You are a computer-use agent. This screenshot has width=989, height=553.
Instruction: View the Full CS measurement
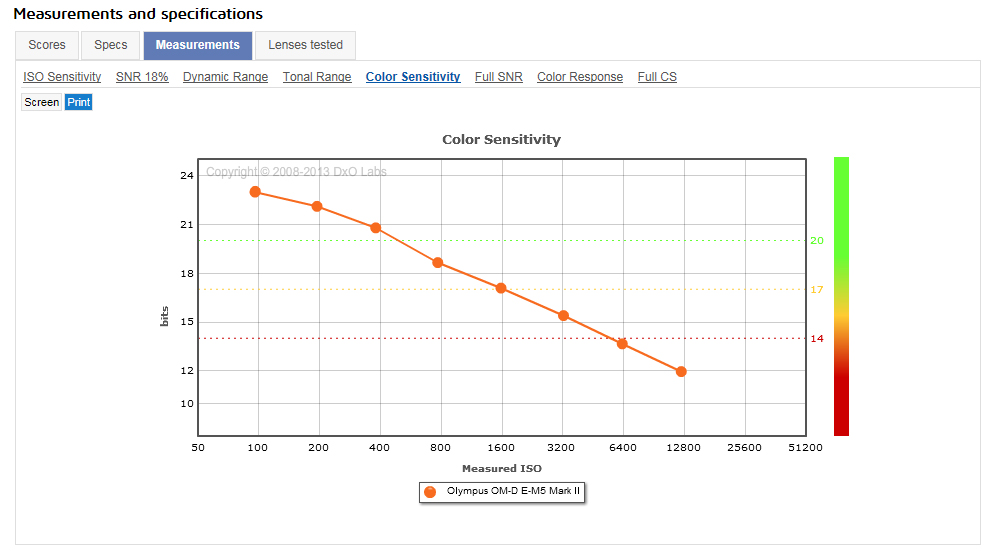click(x=657, y=77)
